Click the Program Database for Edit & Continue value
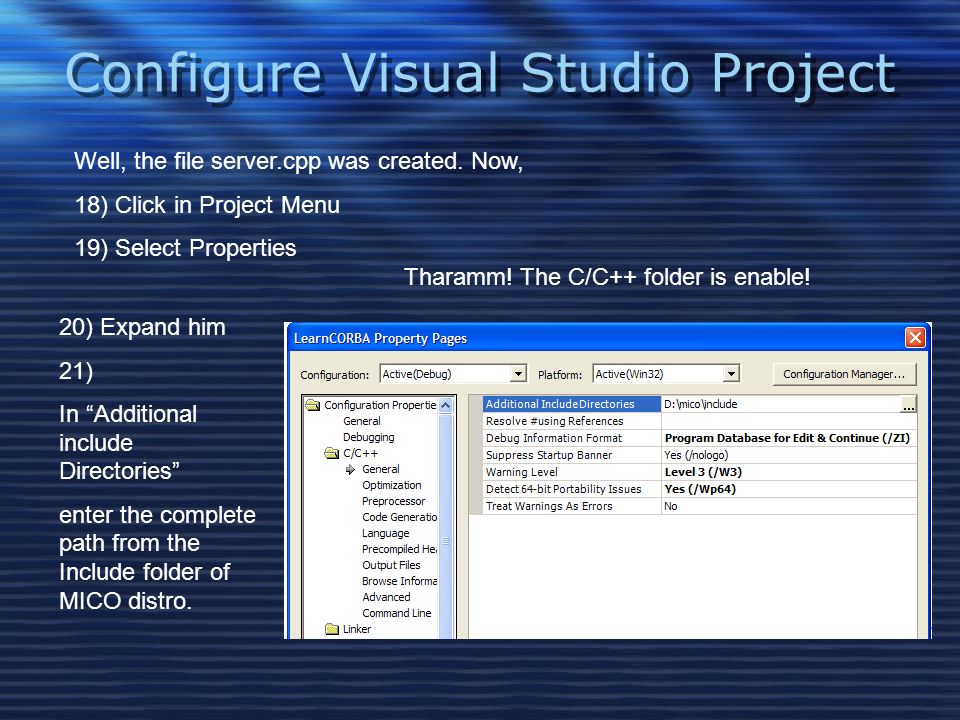The image size is (960, 720). (787, 438)
